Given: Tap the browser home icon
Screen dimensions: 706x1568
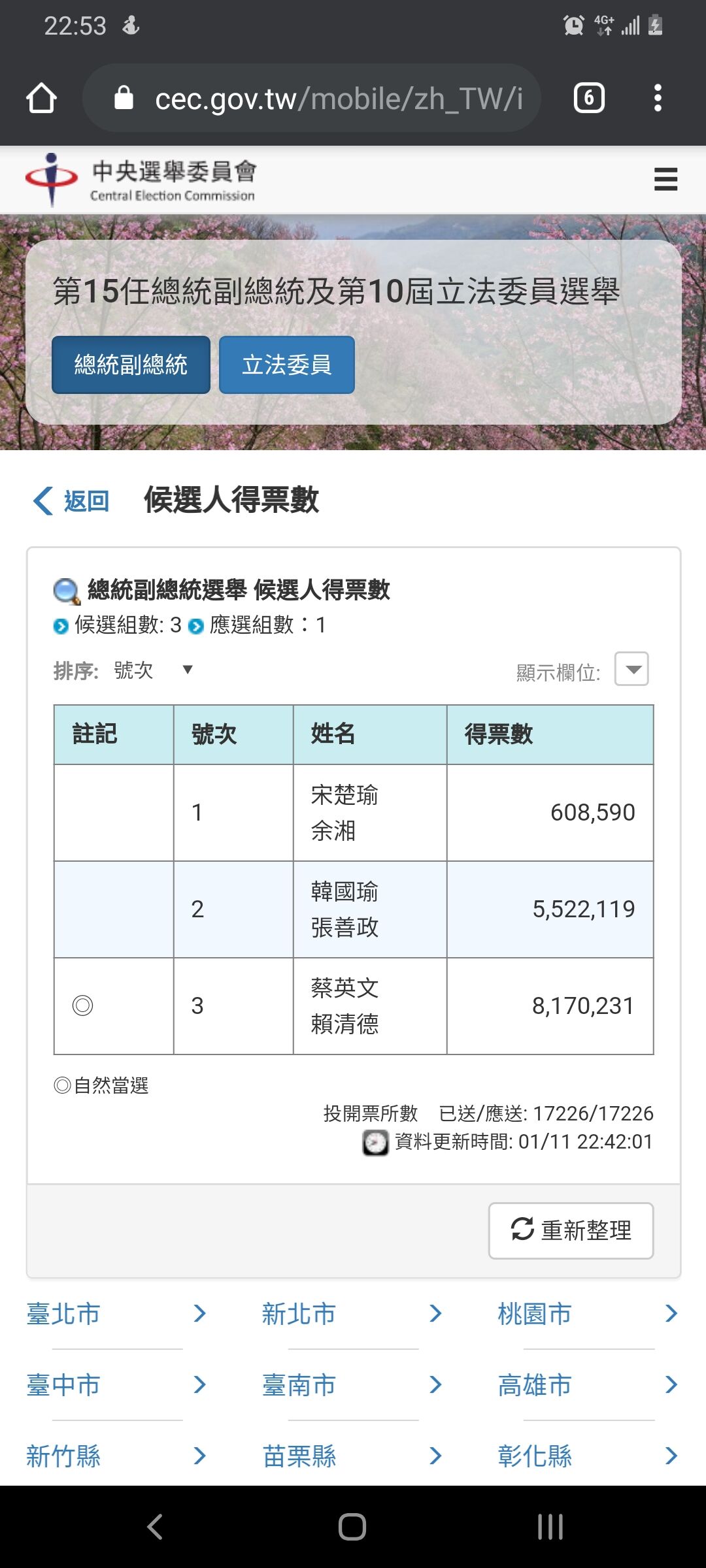Looking at the screenshot, I should coord(41,99).
